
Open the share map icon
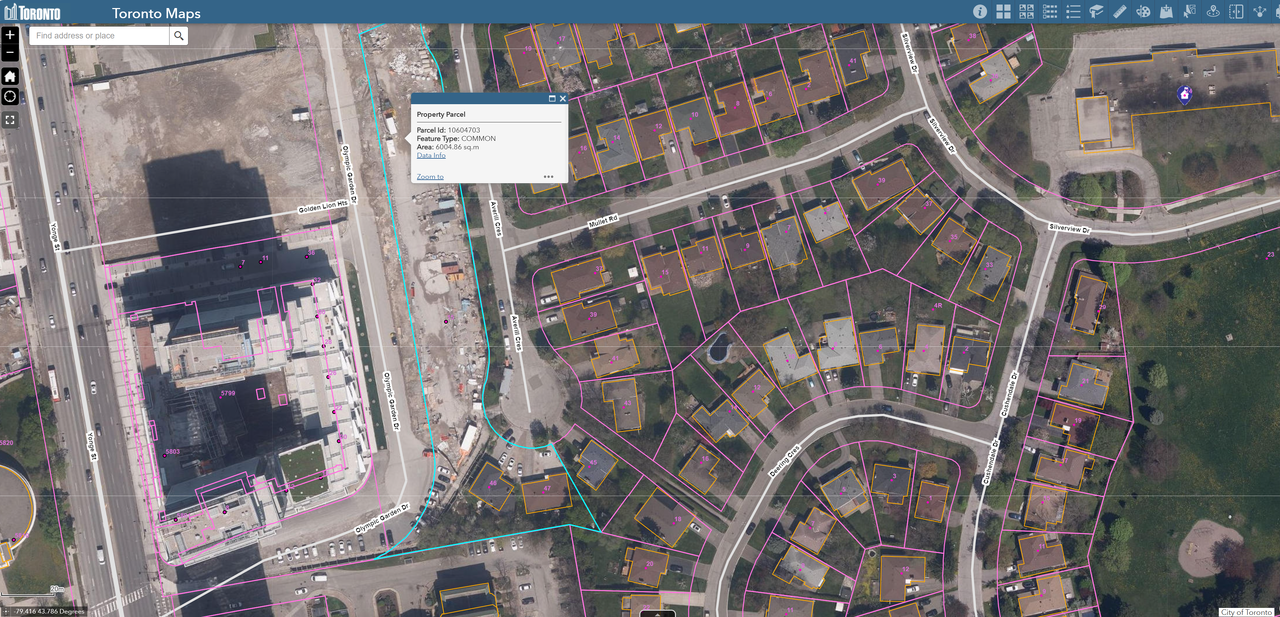1259,12
